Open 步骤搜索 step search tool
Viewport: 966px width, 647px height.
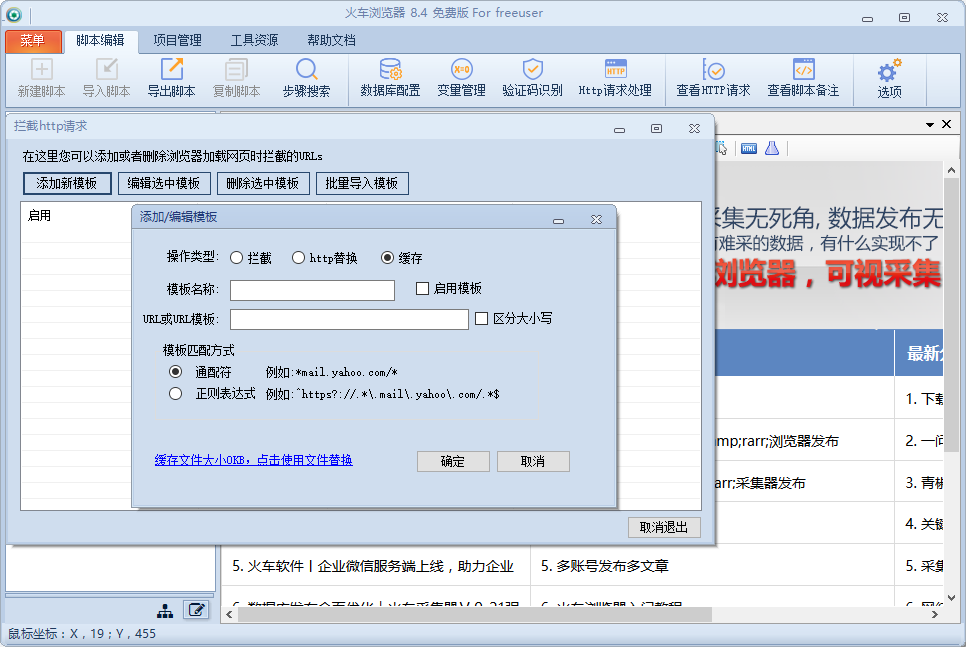tap(306, 78)
